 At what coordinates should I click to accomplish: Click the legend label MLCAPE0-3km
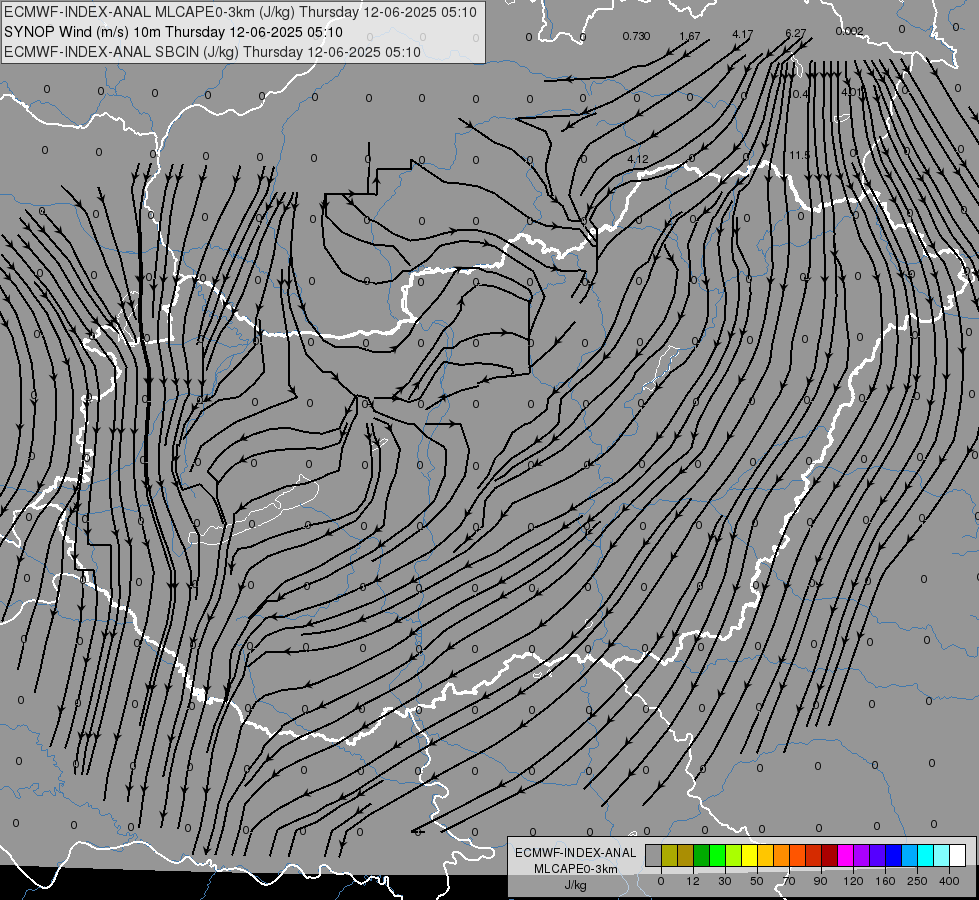[575, 869]
